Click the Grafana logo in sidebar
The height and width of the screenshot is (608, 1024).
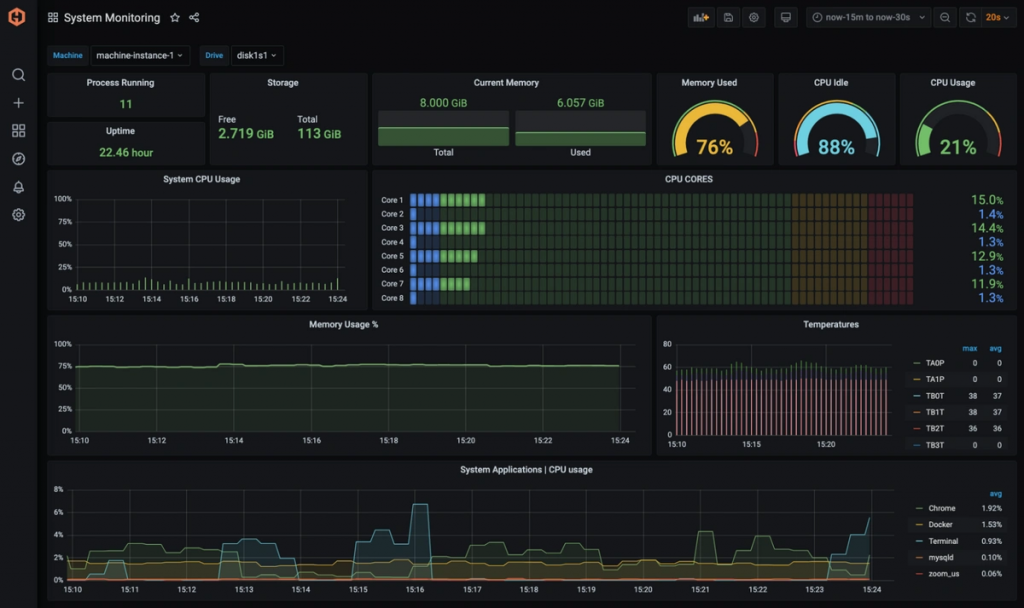point(17,17)
